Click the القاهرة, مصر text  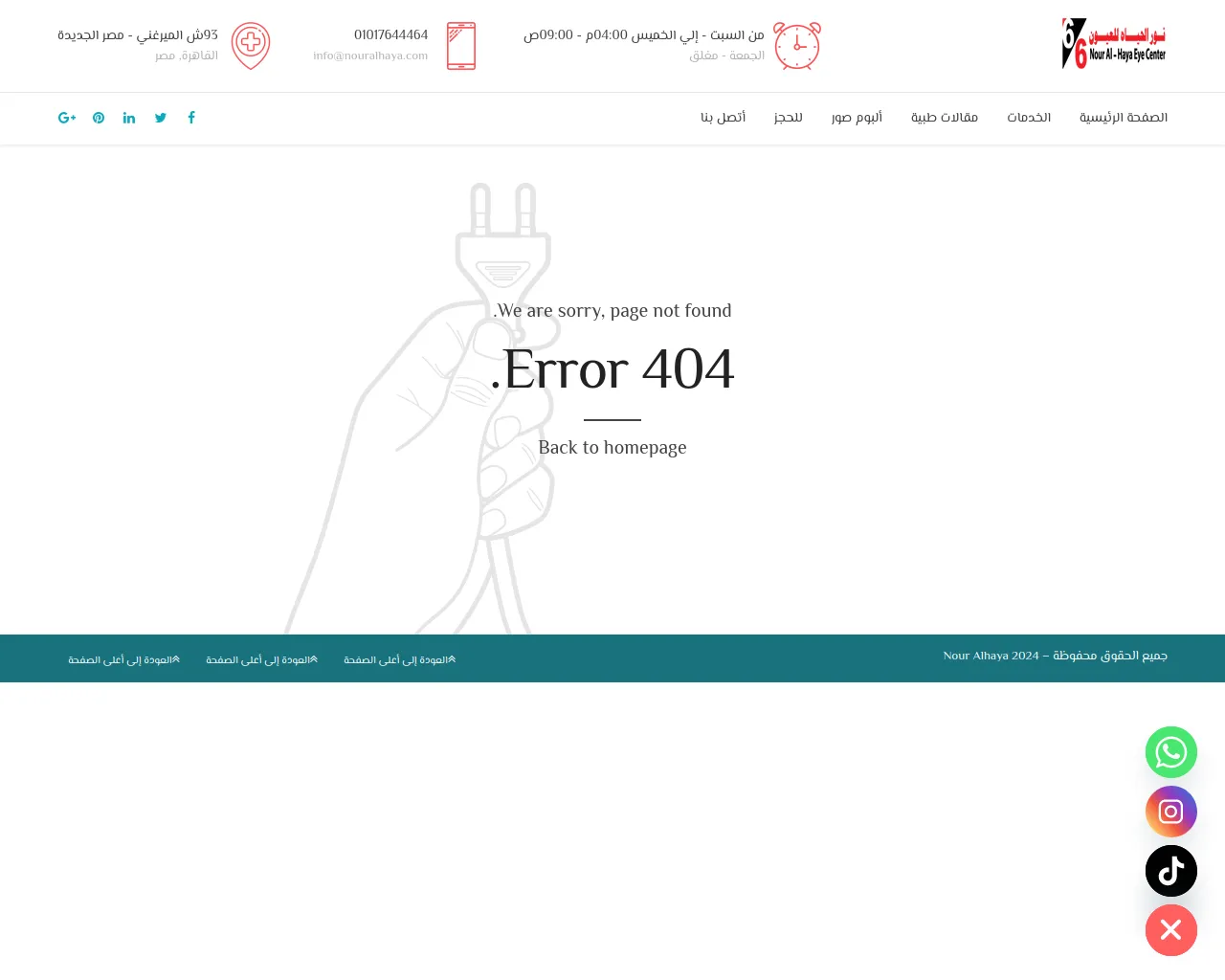pos(187,56)
